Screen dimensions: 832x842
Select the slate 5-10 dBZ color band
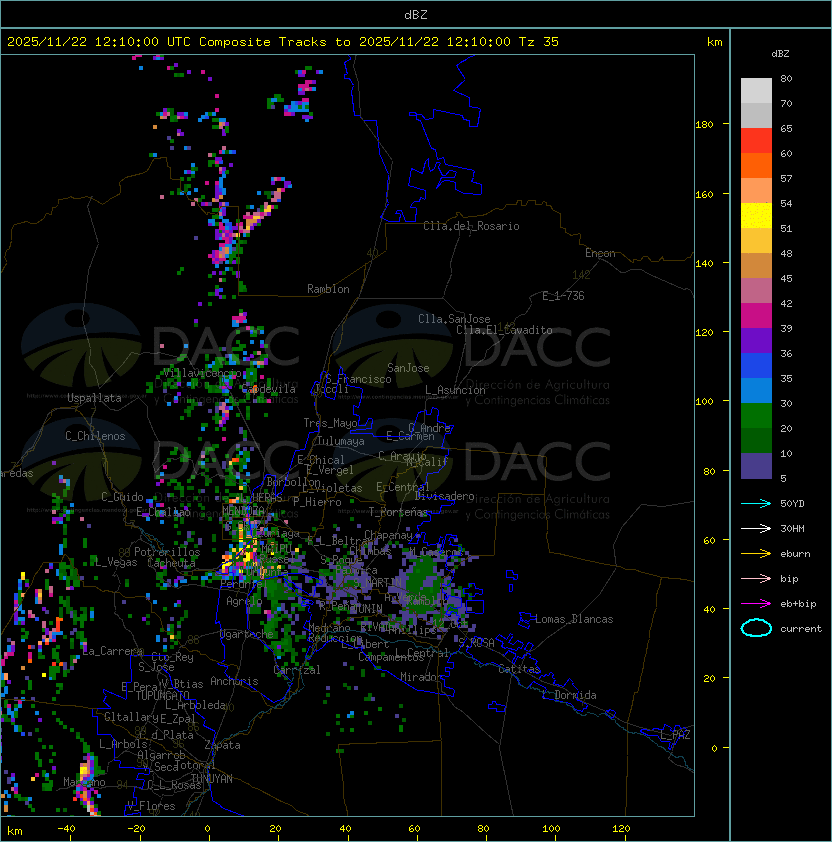click(x=756, y=466)
